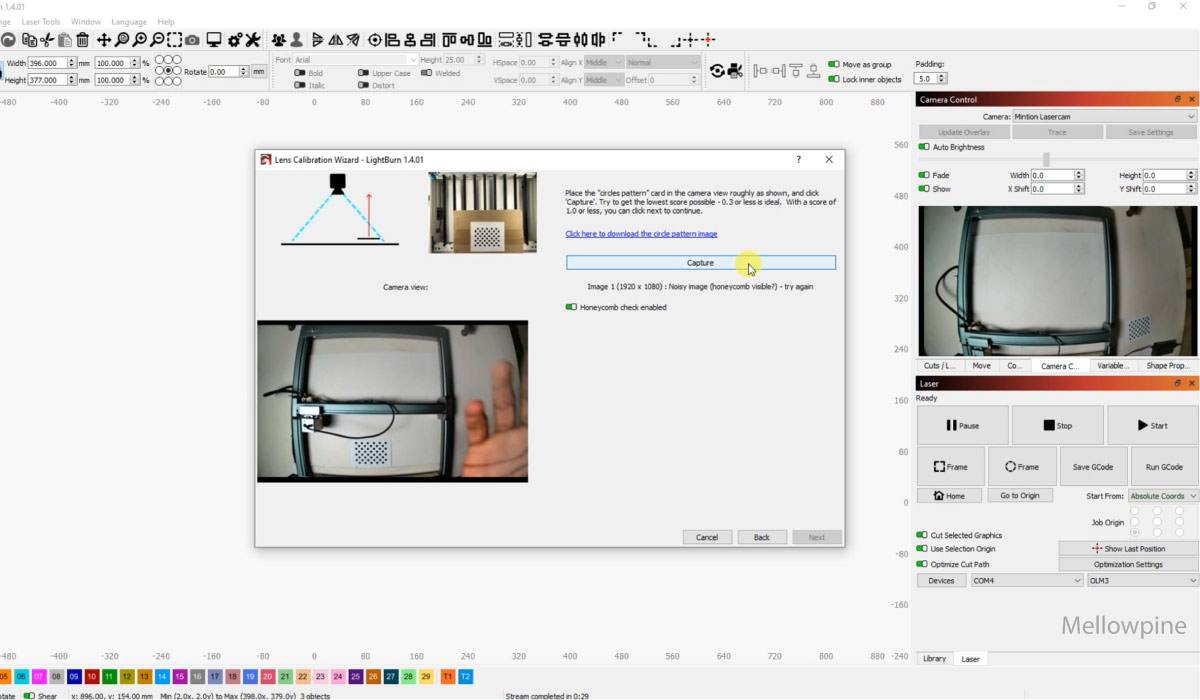Viewport: 1200px width, 700px height.
Task: Open the Camera selection dropdown
Action: coord(1104,117)
